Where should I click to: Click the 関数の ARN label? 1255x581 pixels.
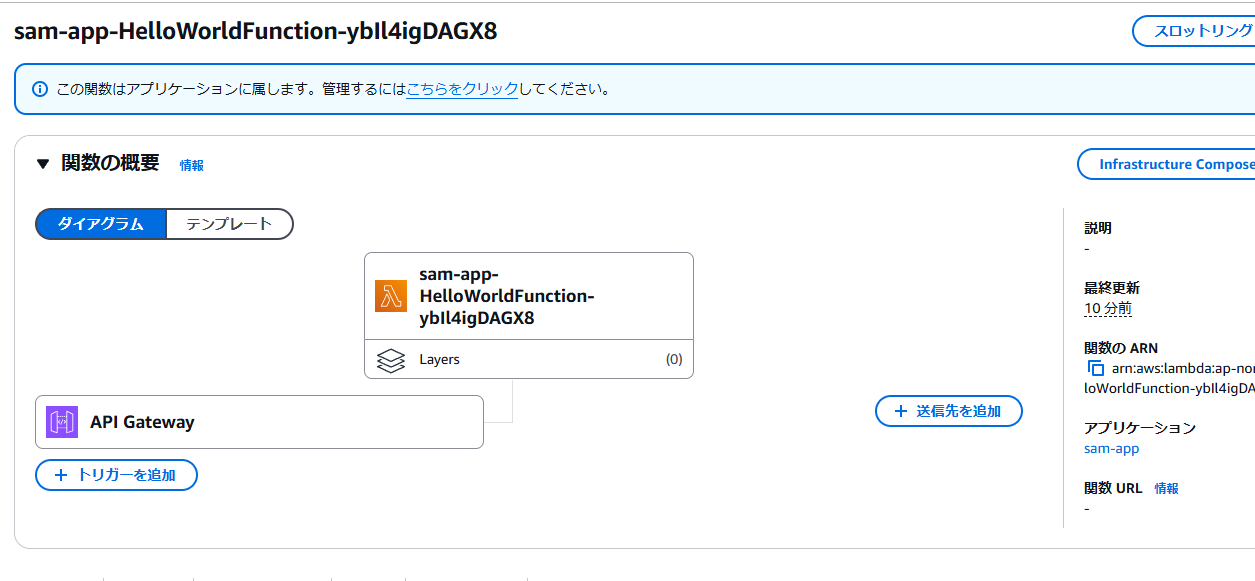pos(1121,348)
